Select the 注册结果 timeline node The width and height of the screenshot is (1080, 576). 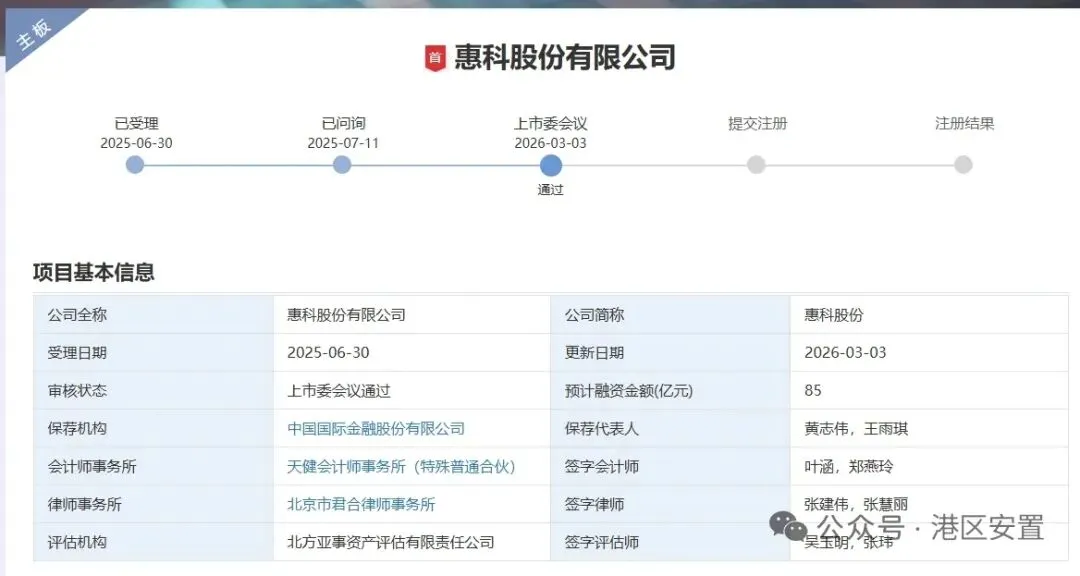[963, 165]
